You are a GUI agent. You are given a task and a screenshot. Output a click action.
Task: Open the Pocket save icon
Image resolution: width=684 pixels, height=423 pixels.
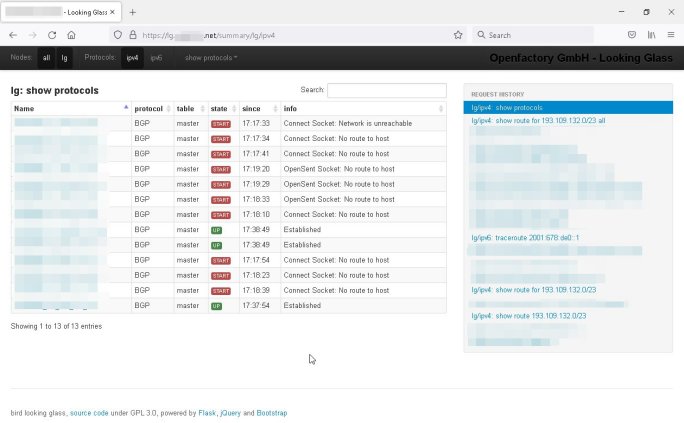(x=632, y=35)
